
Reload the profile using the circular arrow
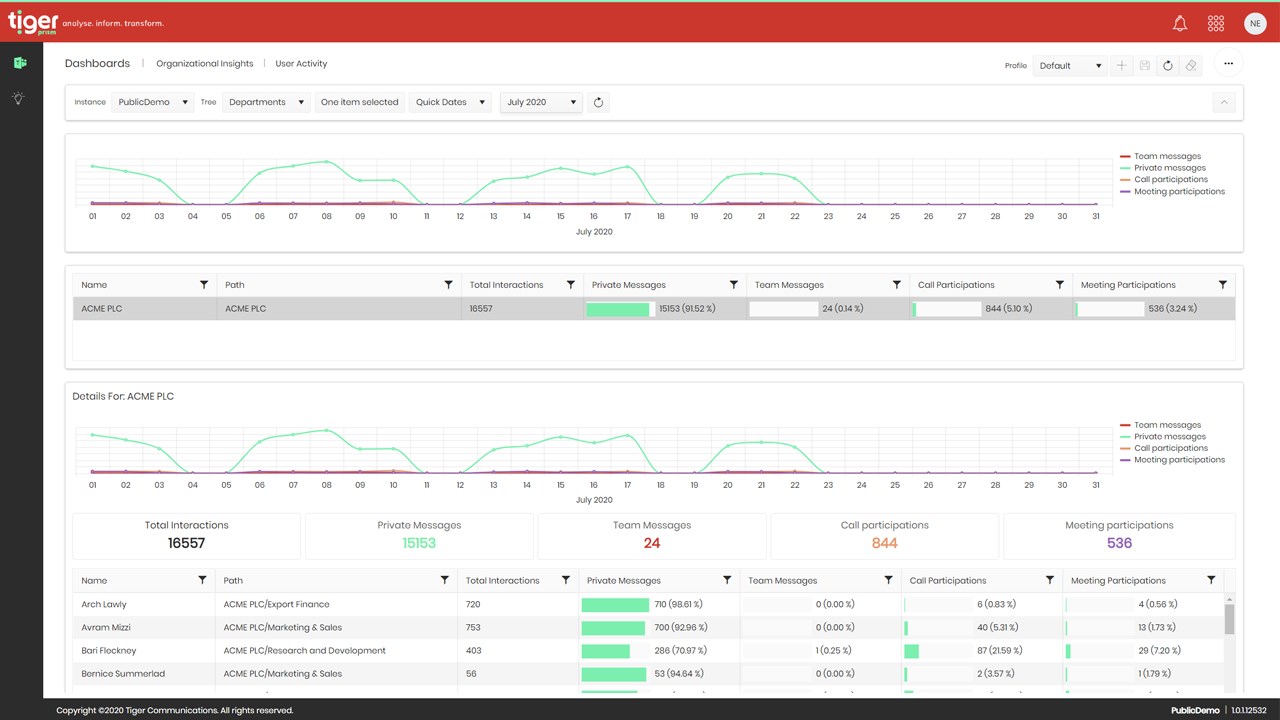click(1167, 65)
